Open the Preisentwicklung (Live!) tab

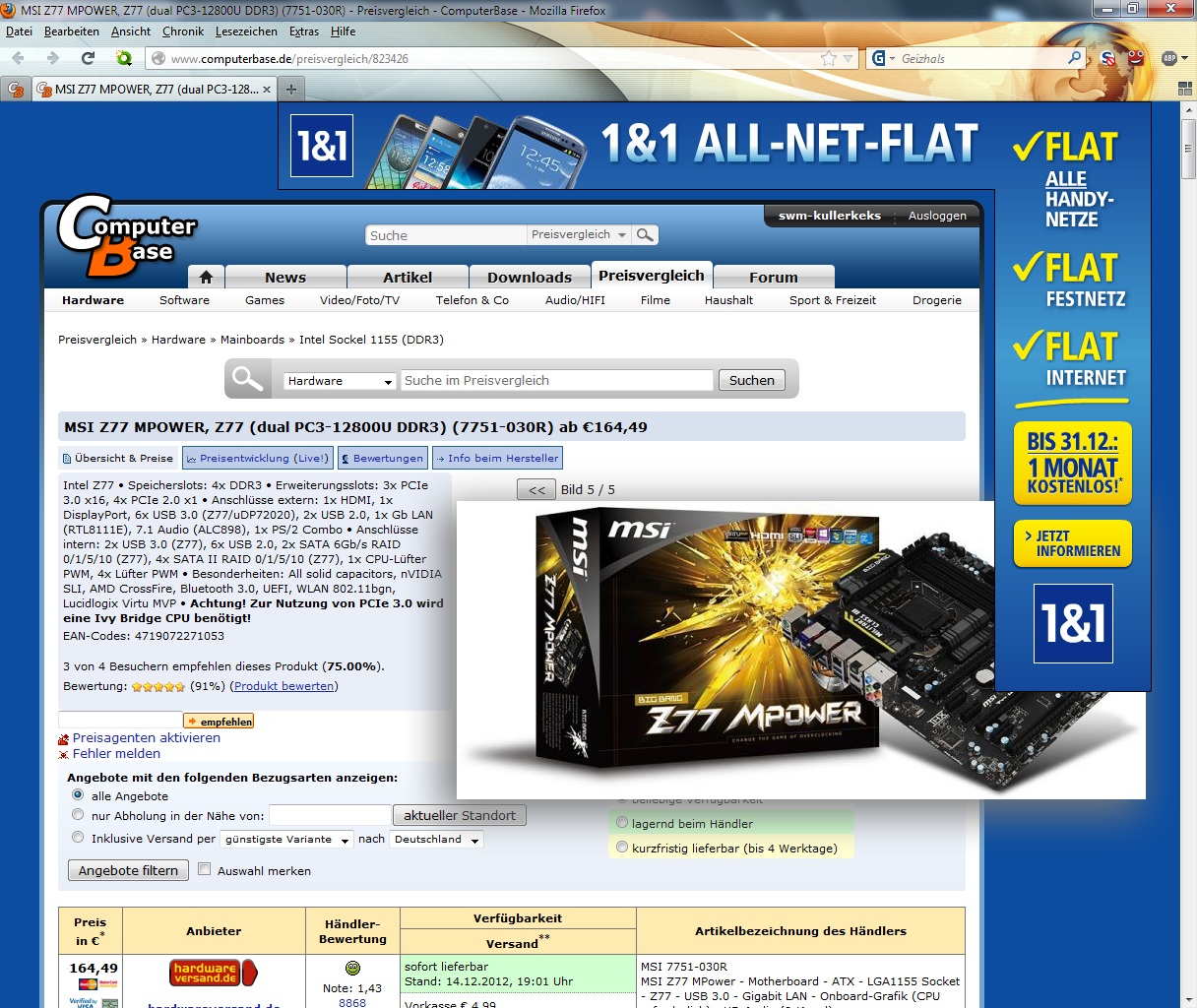coord(257,458)
